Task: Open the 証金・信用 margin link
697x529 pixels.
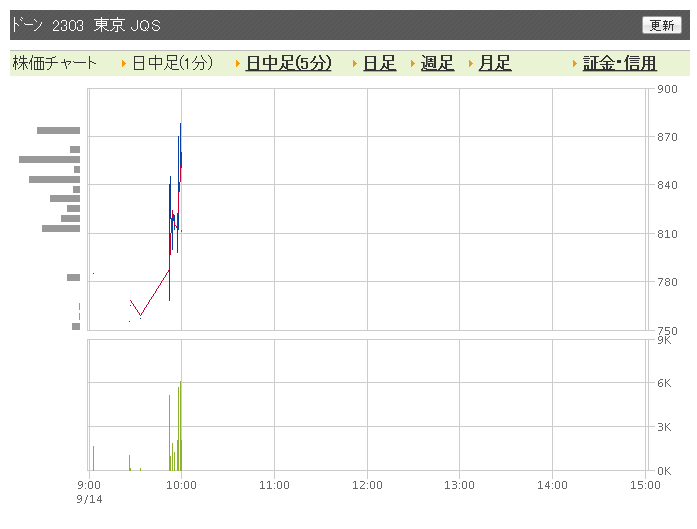Action: tap(619, 63)
